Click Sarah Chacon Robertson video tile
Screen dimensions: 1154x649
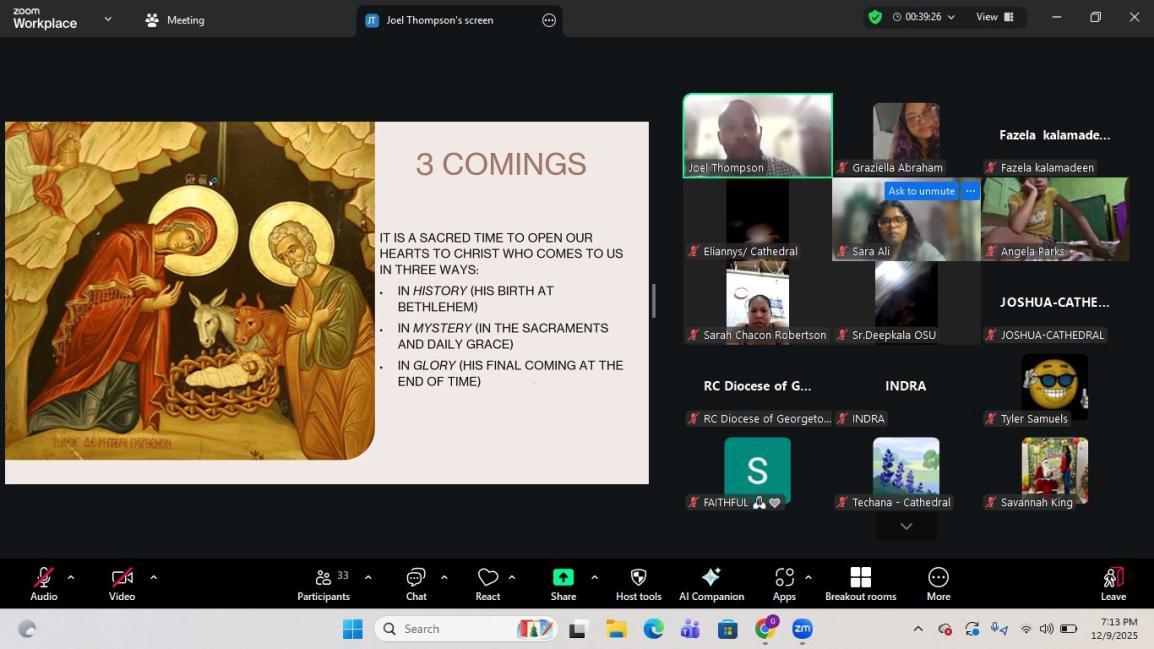[x=757, y=302]
